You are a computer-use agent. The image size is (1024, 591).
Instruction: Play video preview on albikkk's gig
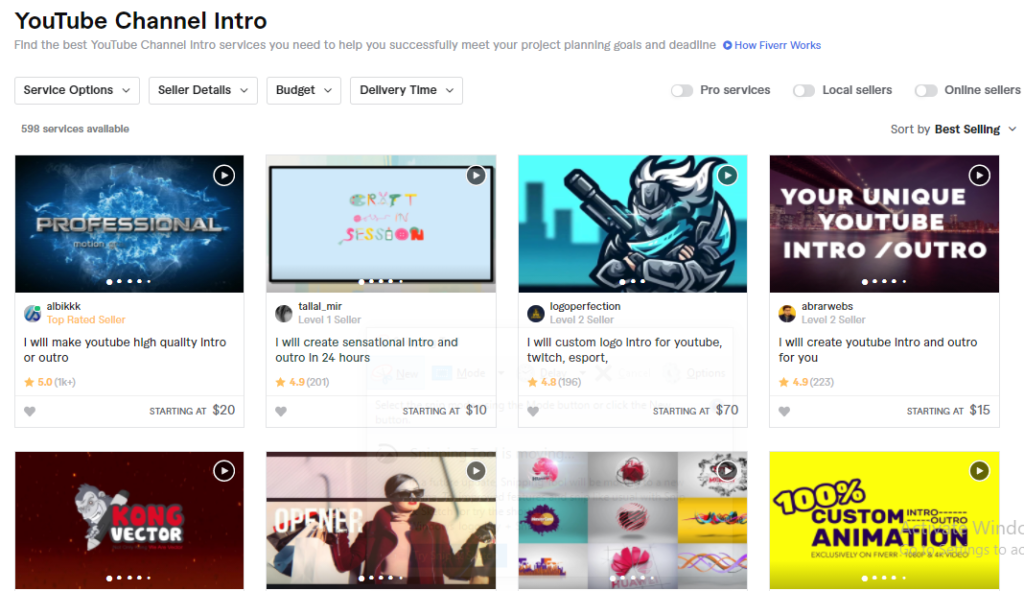click(224, 175)
